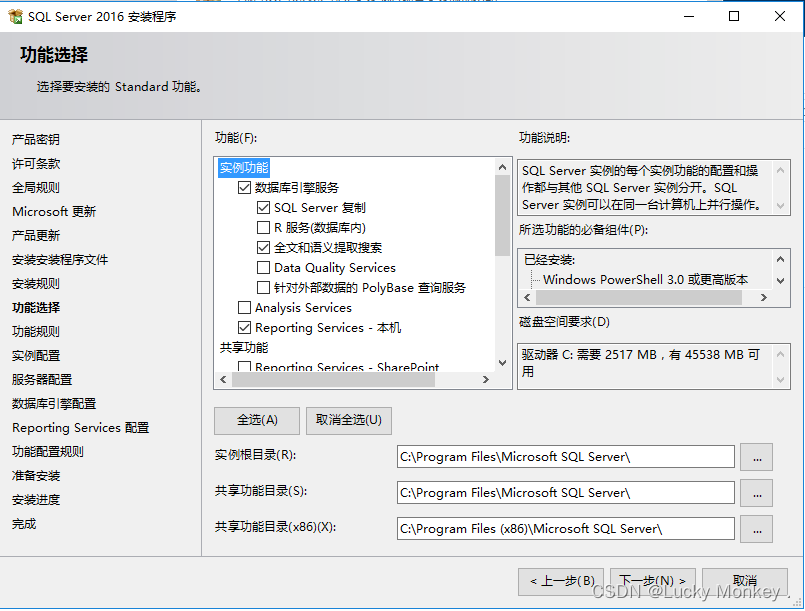The width and height of the screenshot is (805, 611).
Task: Open browse dialog for 实例根目录
Action: tap(756, 456)
